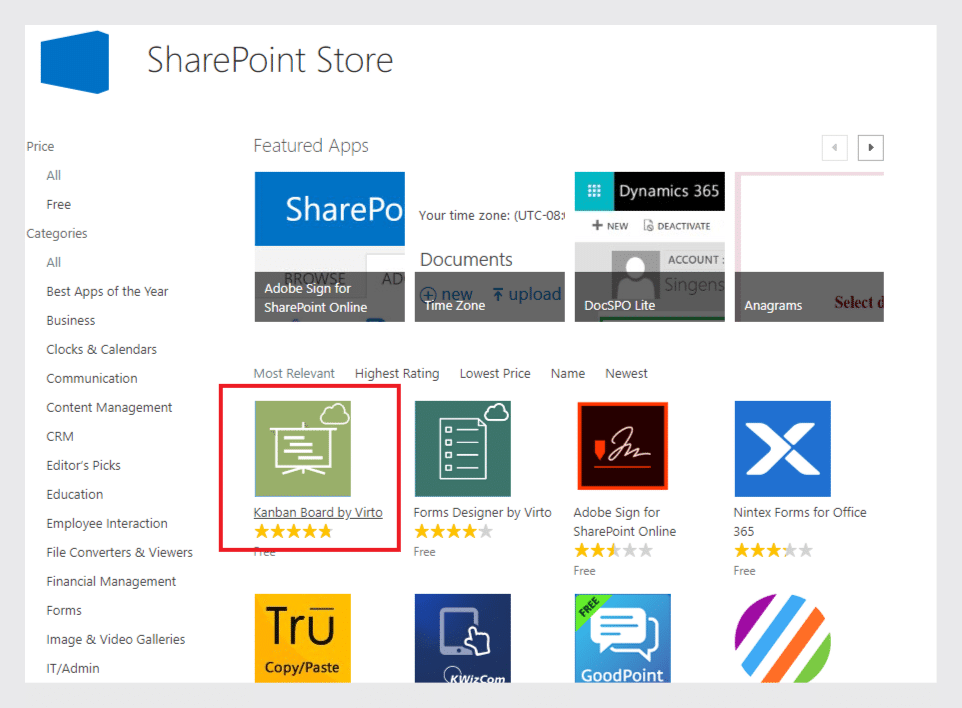Sort apps by Name
Screen dimensions: 962x708
pos(568,373)
